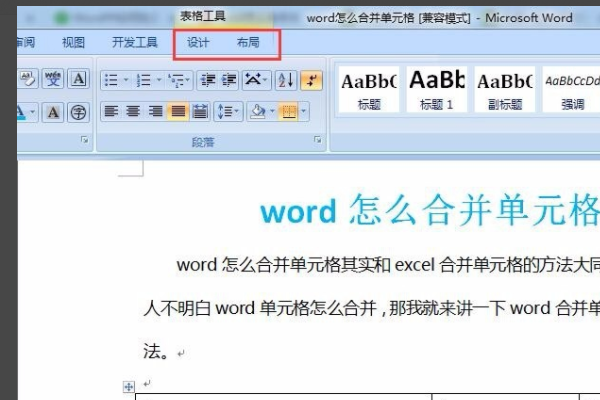Open borders dropdown arrow

304,112
